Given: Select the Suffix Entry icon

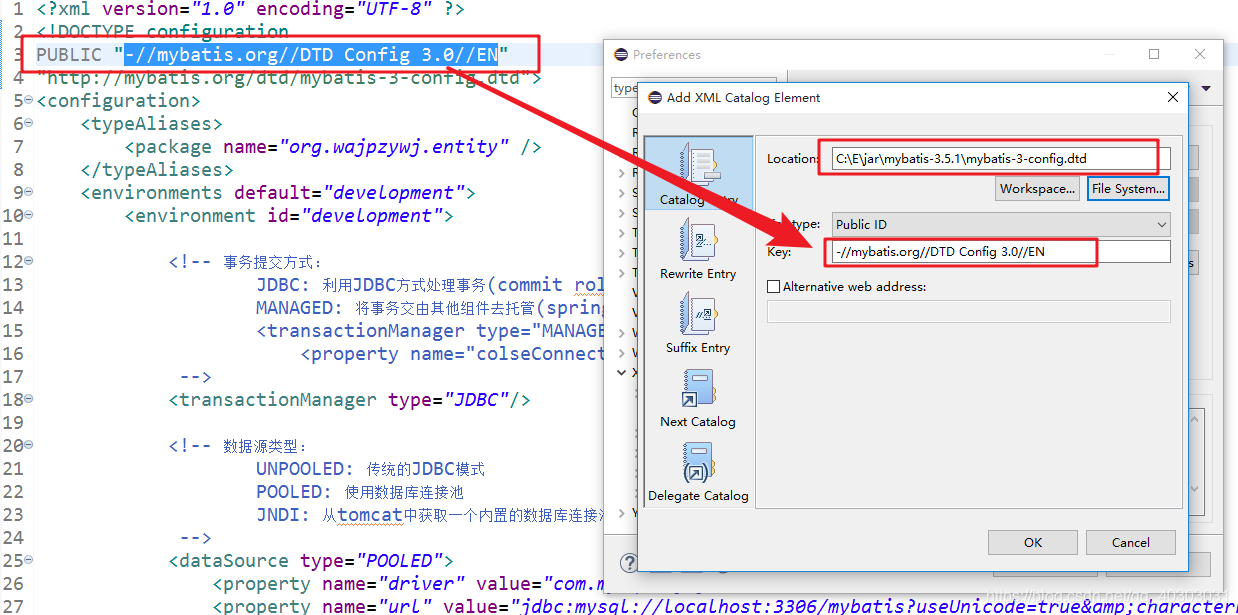Looking at the screenshot, I should pos(698,314).
